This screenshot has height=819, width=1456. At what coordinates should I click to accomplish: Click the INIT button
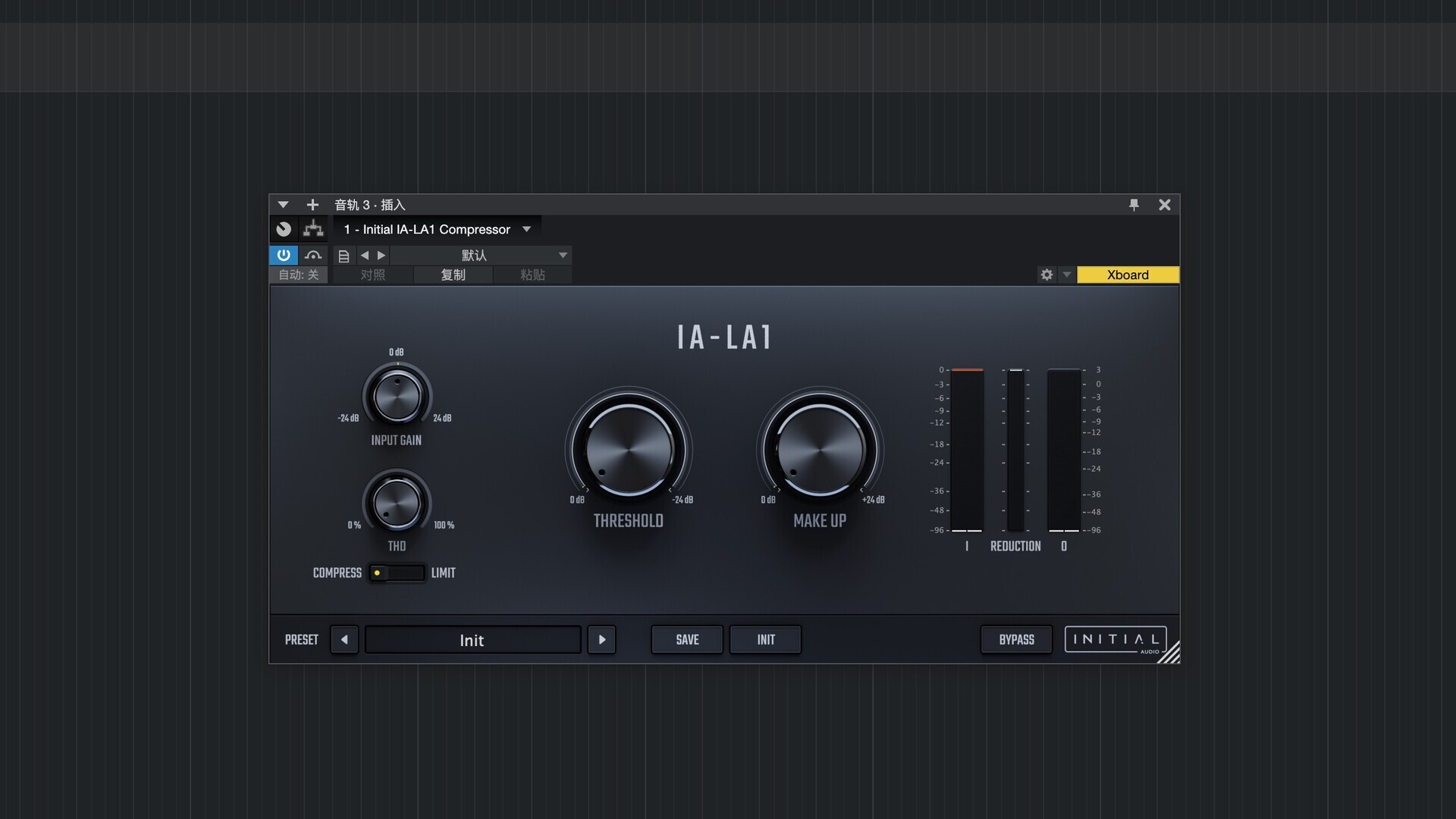click(766, 639)
